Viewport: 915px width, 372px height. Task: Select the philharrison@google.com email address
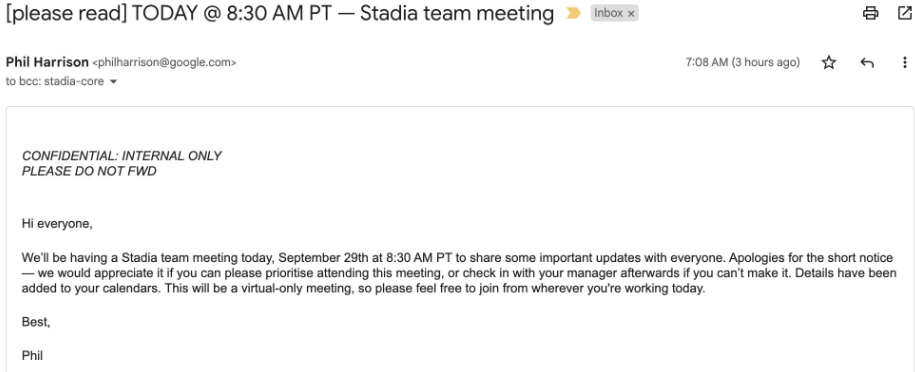click(165, 62)
